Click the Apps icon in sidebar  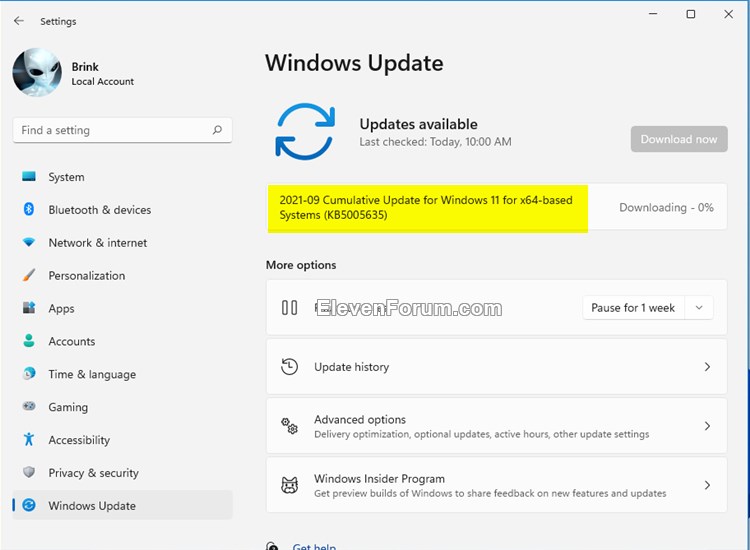click(x=29, y=308)
